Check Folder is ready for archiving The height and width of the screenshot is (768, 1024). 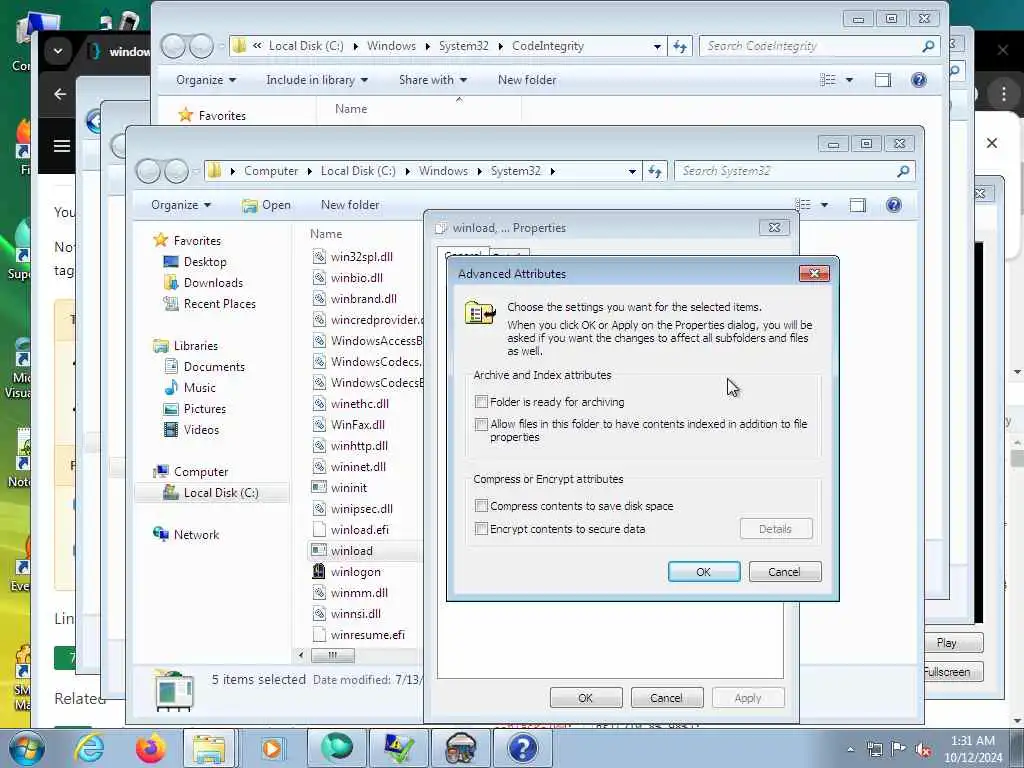(x=481, y=402)
